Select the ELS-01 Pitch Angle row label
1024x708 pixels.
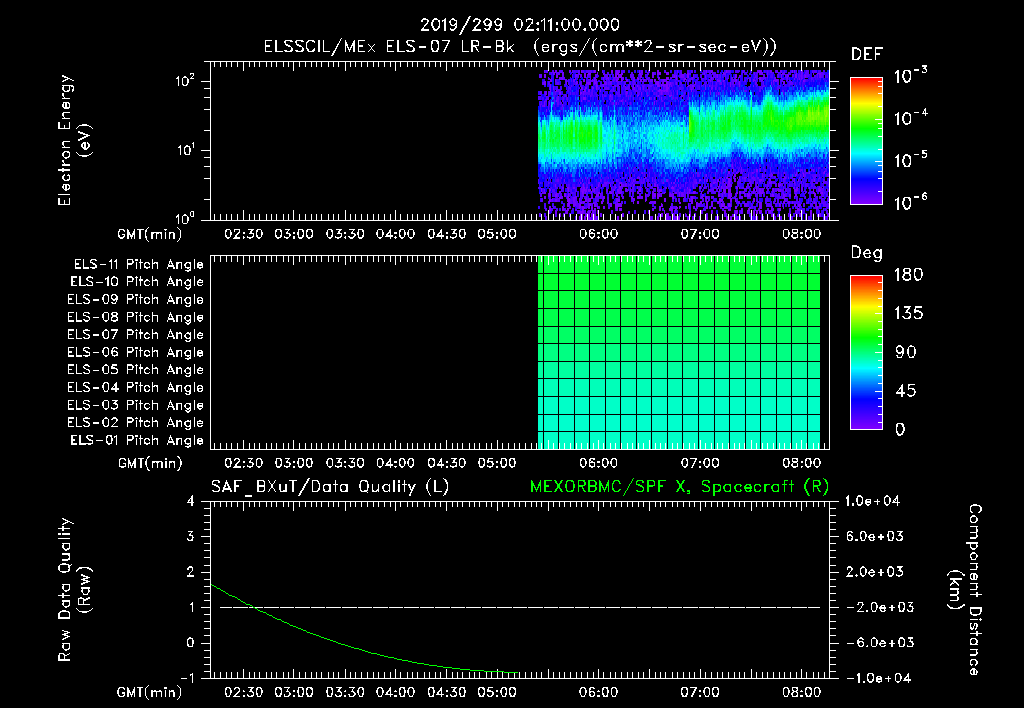point(137,440)
